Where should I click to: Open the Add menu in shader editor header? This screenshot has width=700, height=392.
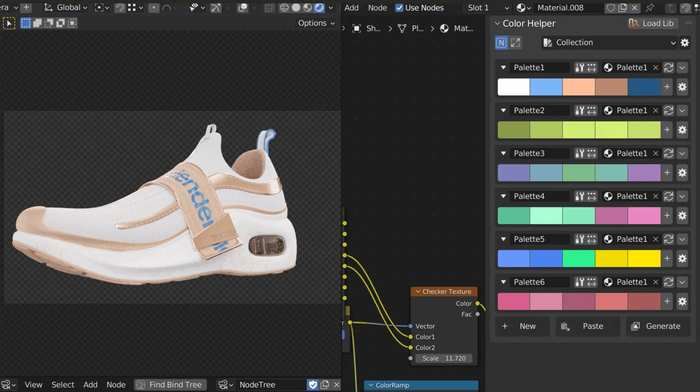(351, 8)
